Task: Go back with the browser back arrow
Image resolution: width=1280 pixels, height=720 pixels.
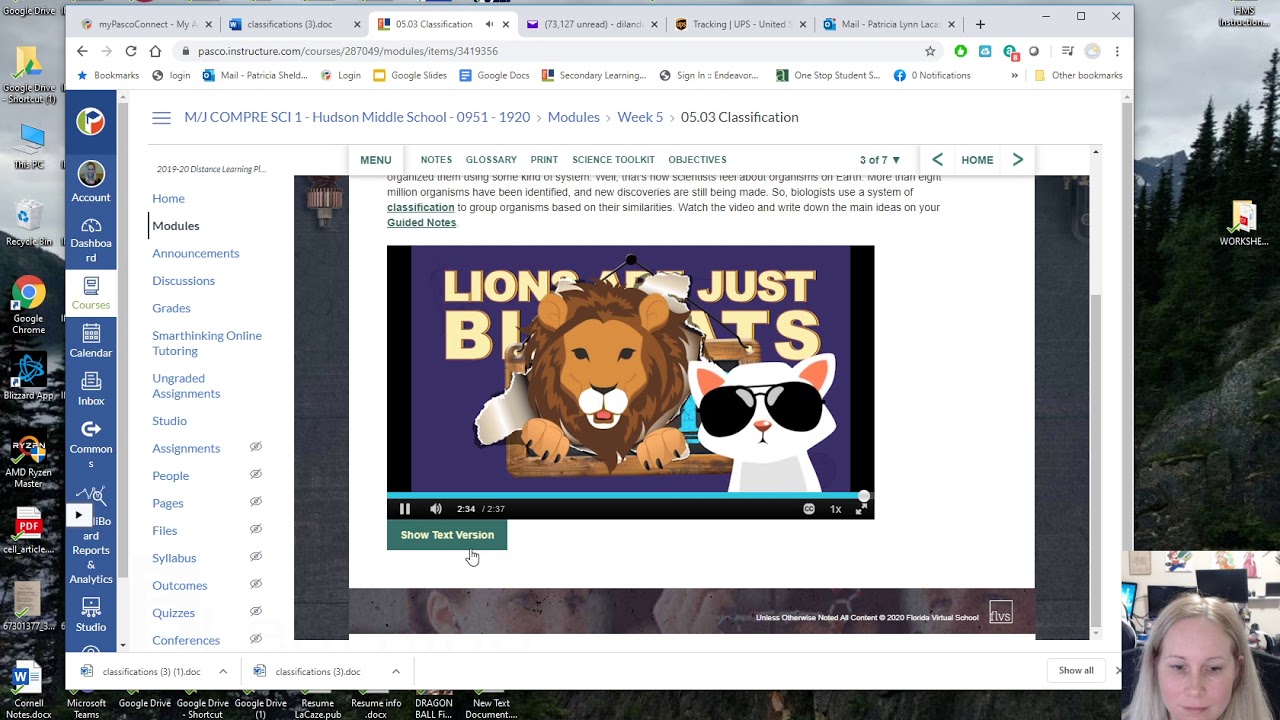Action: (82, 51)
